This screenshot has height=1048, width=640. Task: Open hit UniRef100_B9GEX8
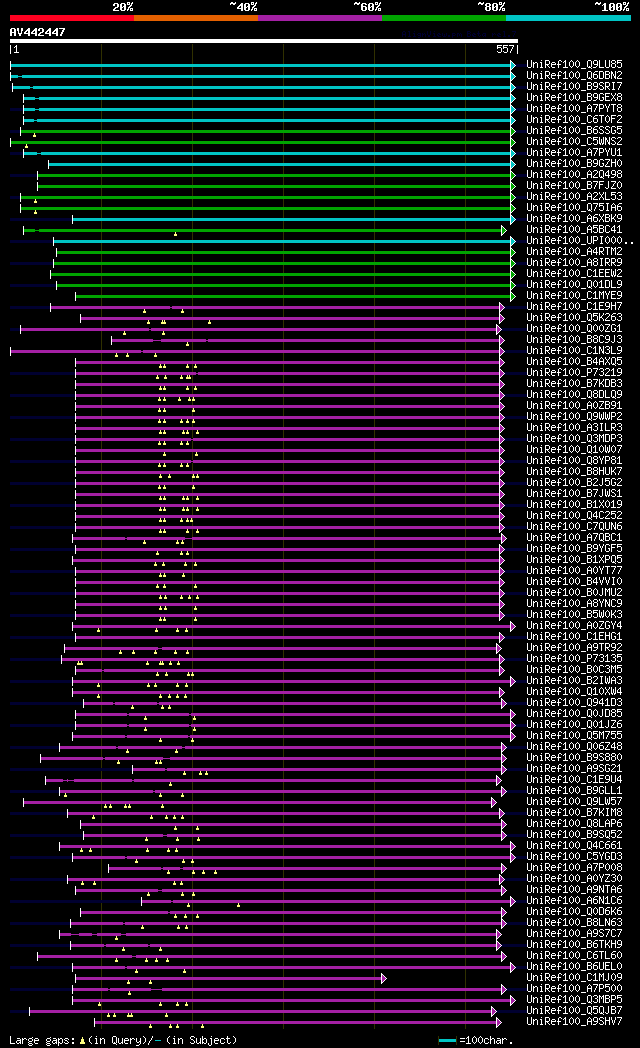[574, 98]
